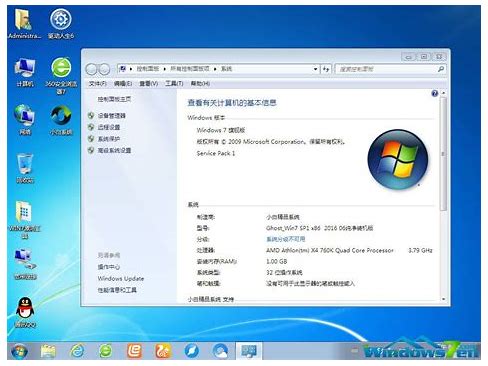Launch the 360安全浏览器 desktop icon

pos(61,75)
